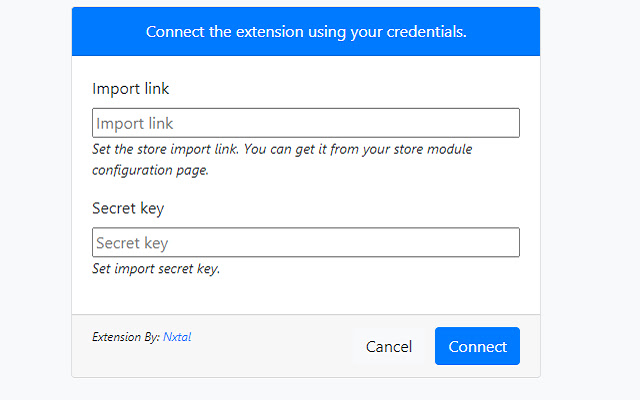Open the Nxtal author link

177,337
